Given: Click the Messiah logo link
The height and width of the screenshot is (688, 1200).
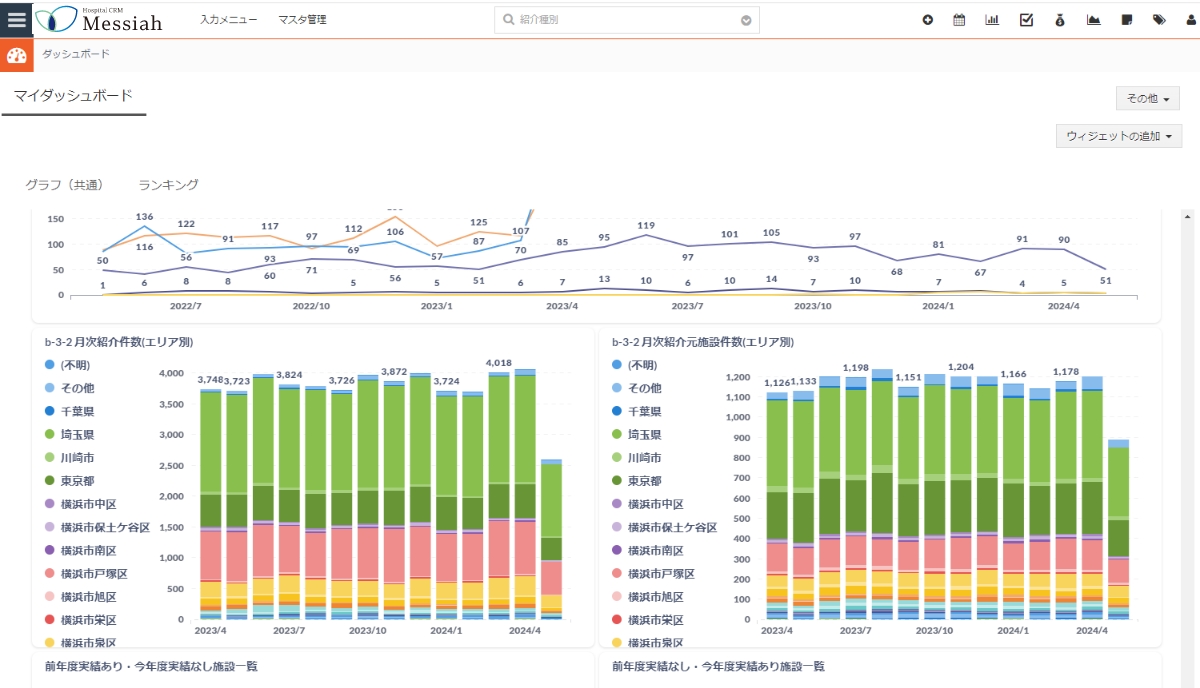Looking at the screenshot, I should tap(98, 19).
